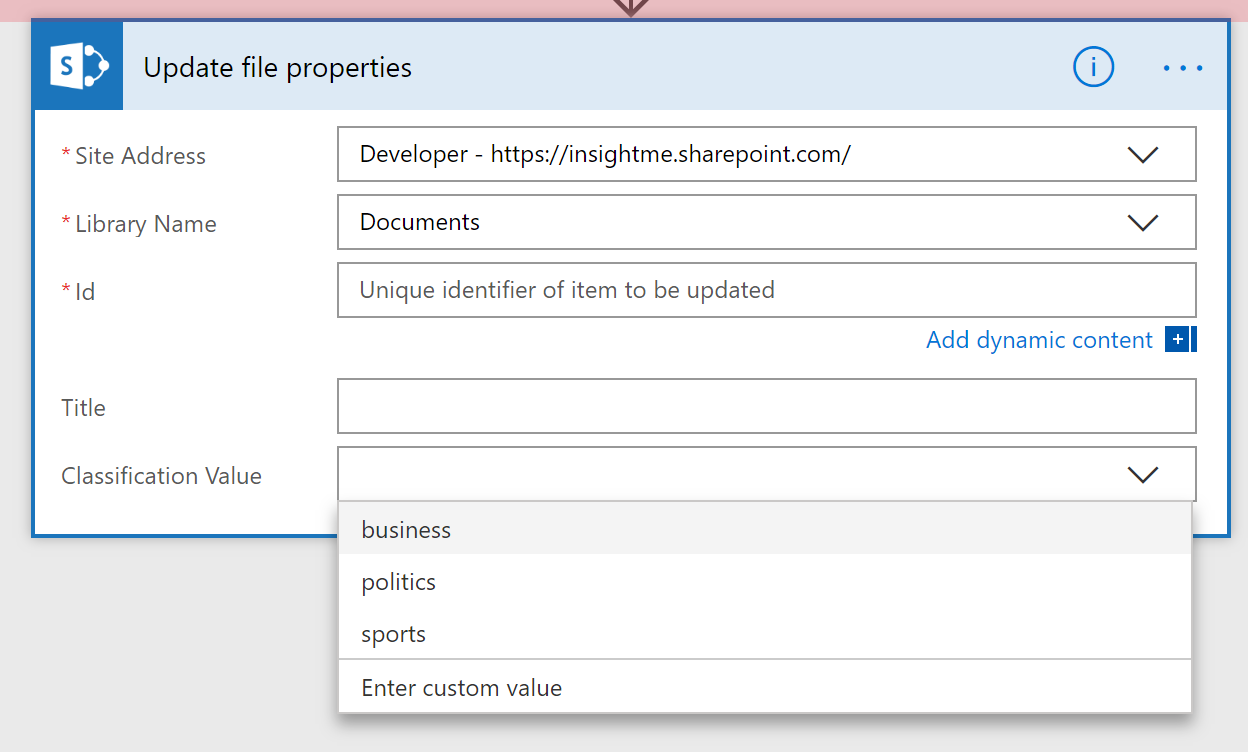Click the empty Title input box
This screenshot has height=752, width=1248.
point(700,406)
